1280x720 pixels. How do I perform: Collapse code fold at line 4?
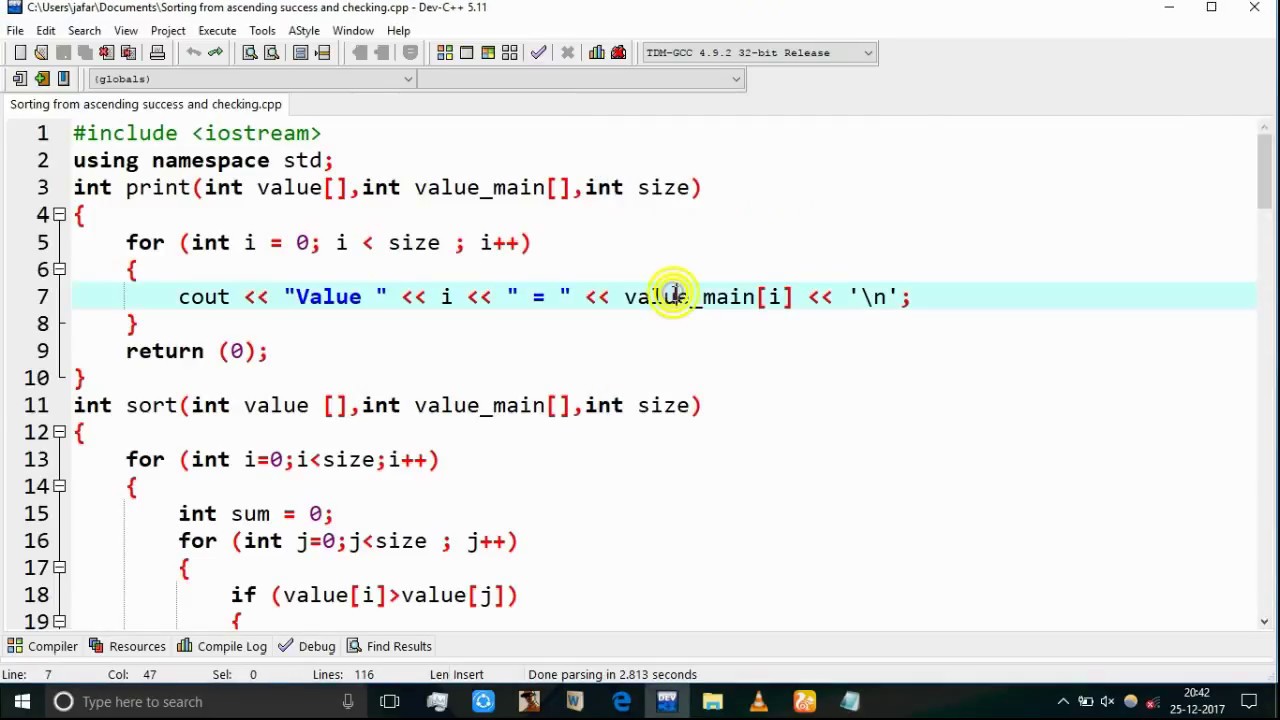tap(59, 215)
